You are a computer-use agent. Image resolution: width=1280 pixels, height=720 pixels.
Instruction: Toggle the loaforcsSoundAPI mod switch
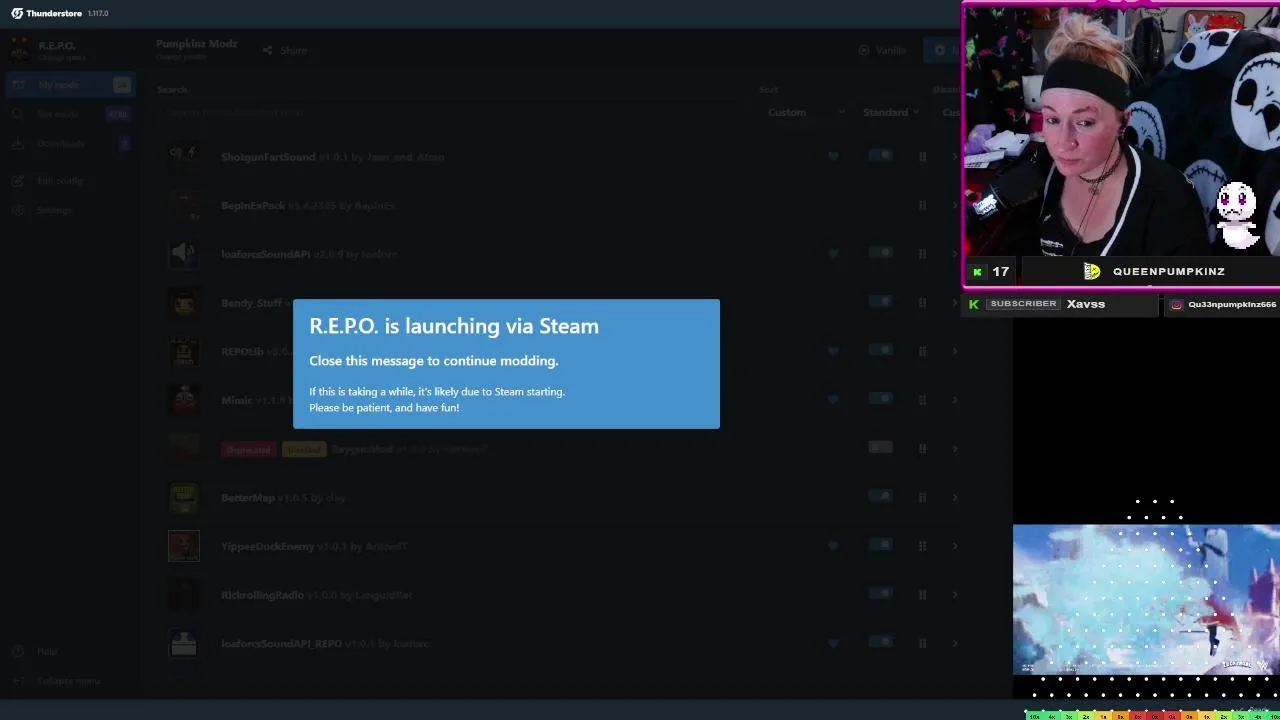[880, 253]
